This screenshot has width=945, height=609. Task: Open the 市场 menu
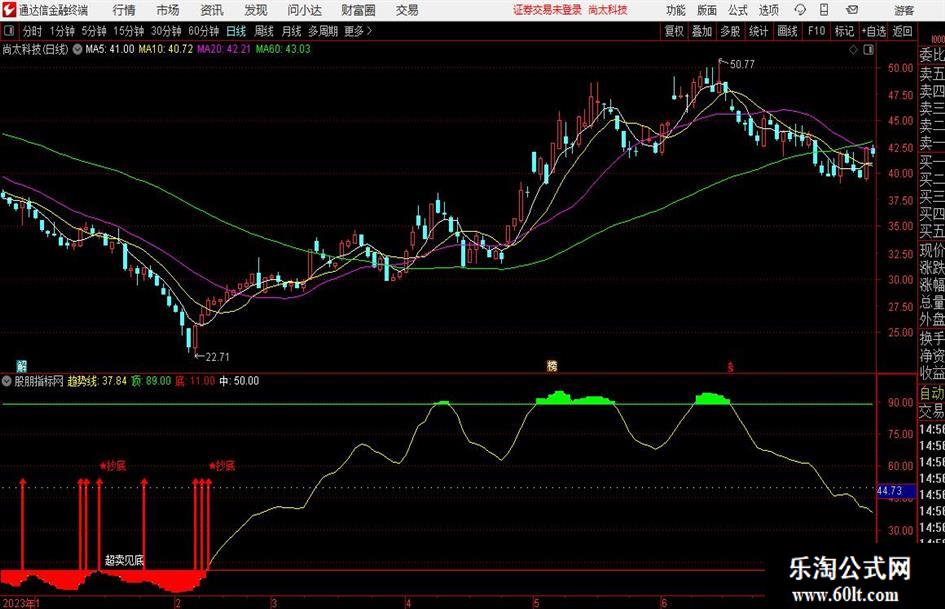(x=168, y=10)
